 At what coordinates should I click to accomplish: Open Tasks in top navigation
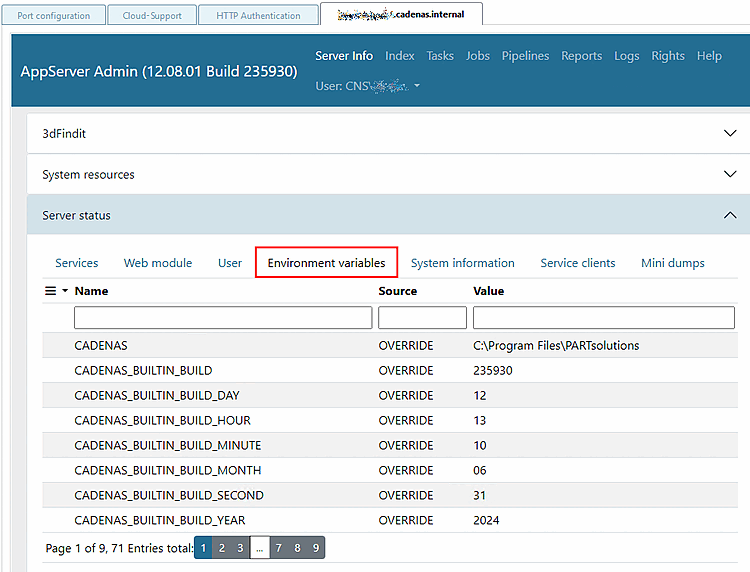click(x=440, y=56)
